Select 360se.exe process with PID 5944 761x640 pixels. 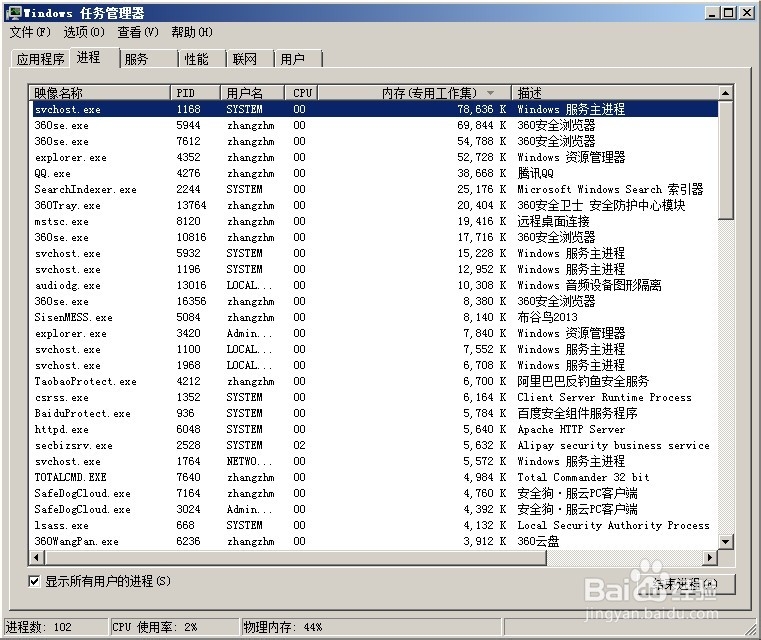375,125
